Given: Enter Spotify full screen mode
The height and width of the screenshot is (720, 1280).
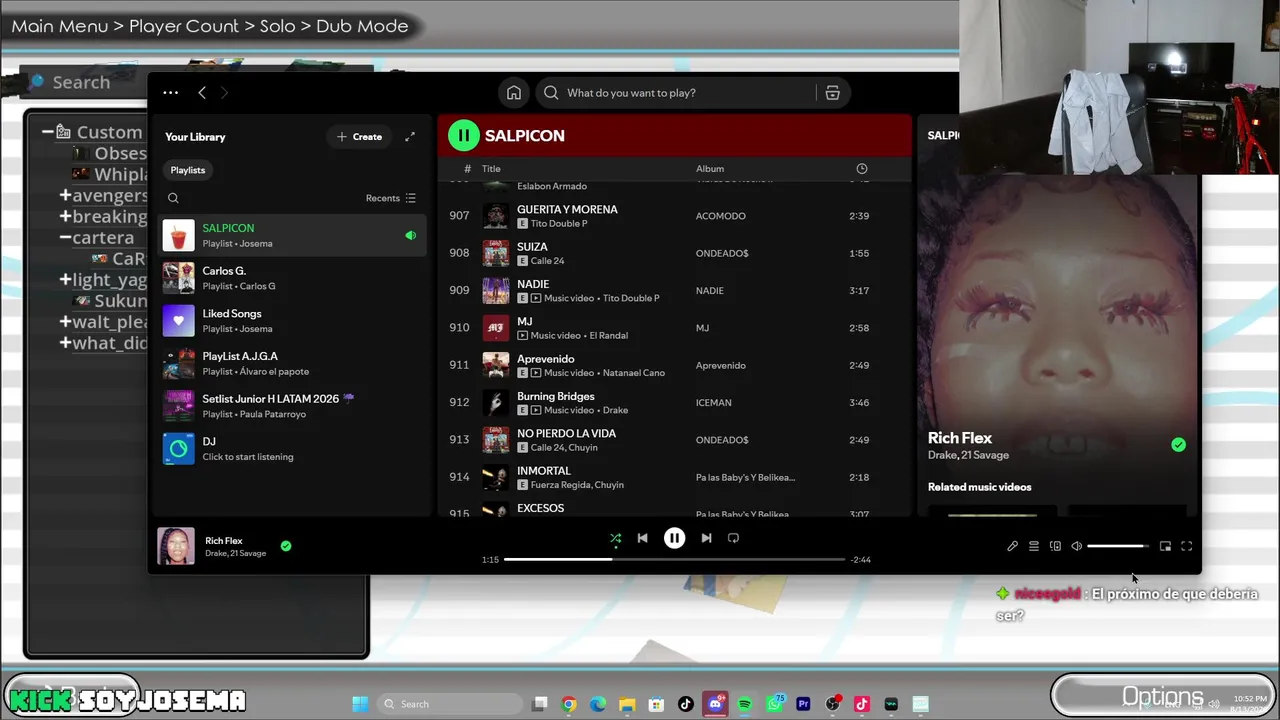Looking at the screenshot, I should click(1187, 546).
